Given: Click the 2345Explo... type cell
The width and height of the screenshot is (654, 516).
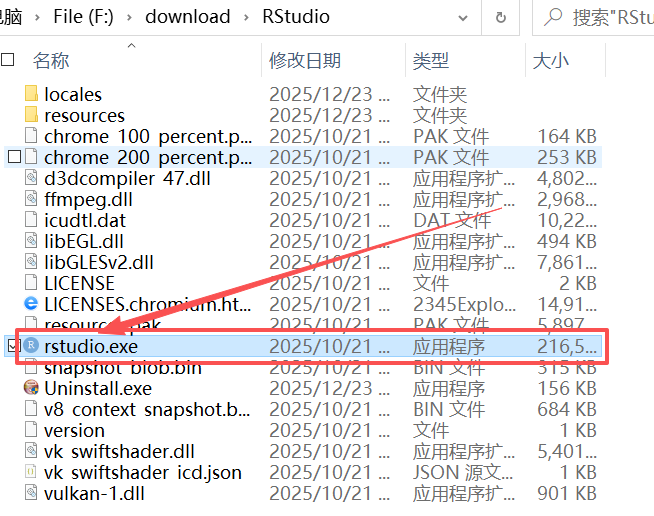Looking at the screenshot, I should pos(464,305).
